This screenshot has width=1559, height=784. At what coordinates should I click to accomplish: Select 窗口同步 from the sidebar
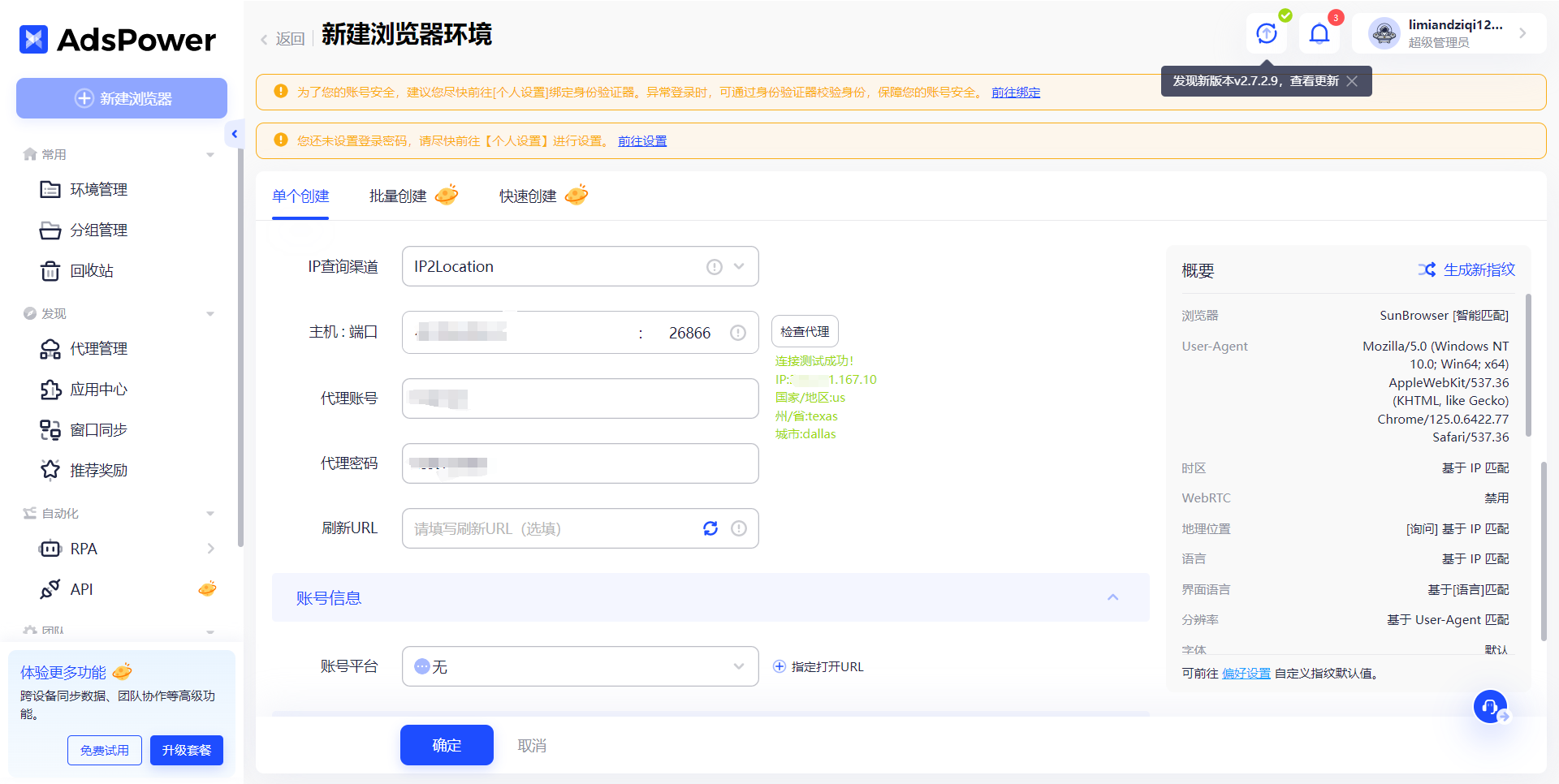tap(97, 429)
